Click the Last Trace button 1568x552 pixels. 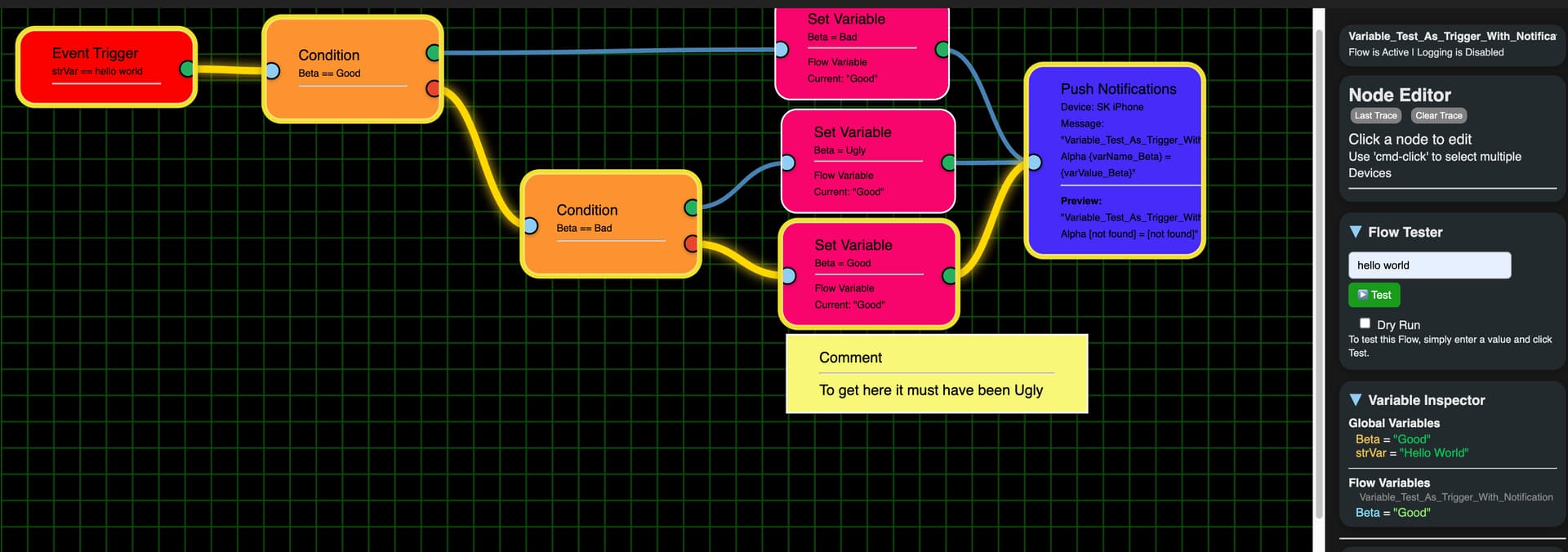tap(1374, 116)
